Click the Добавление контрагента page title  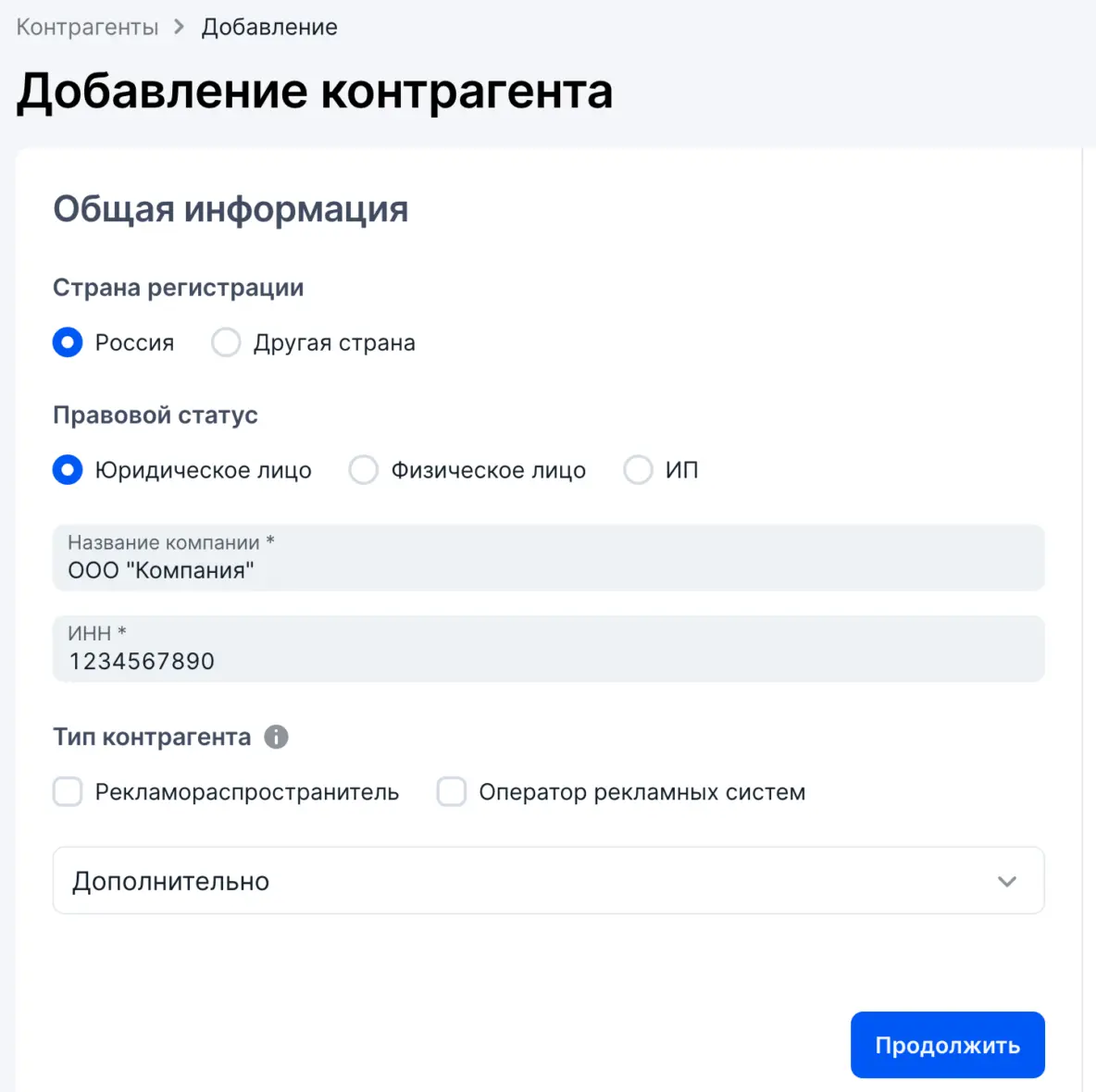click(x=315, y=92)
